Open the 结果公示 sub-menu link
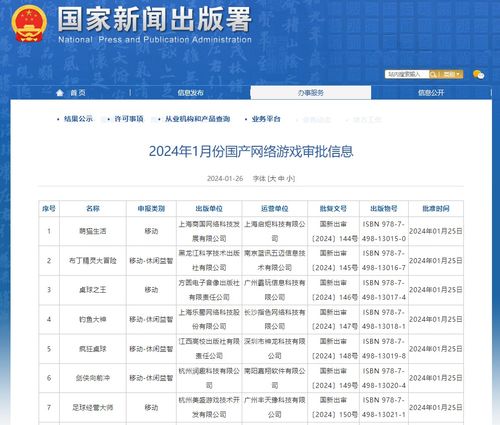 [x=78, y=119]
